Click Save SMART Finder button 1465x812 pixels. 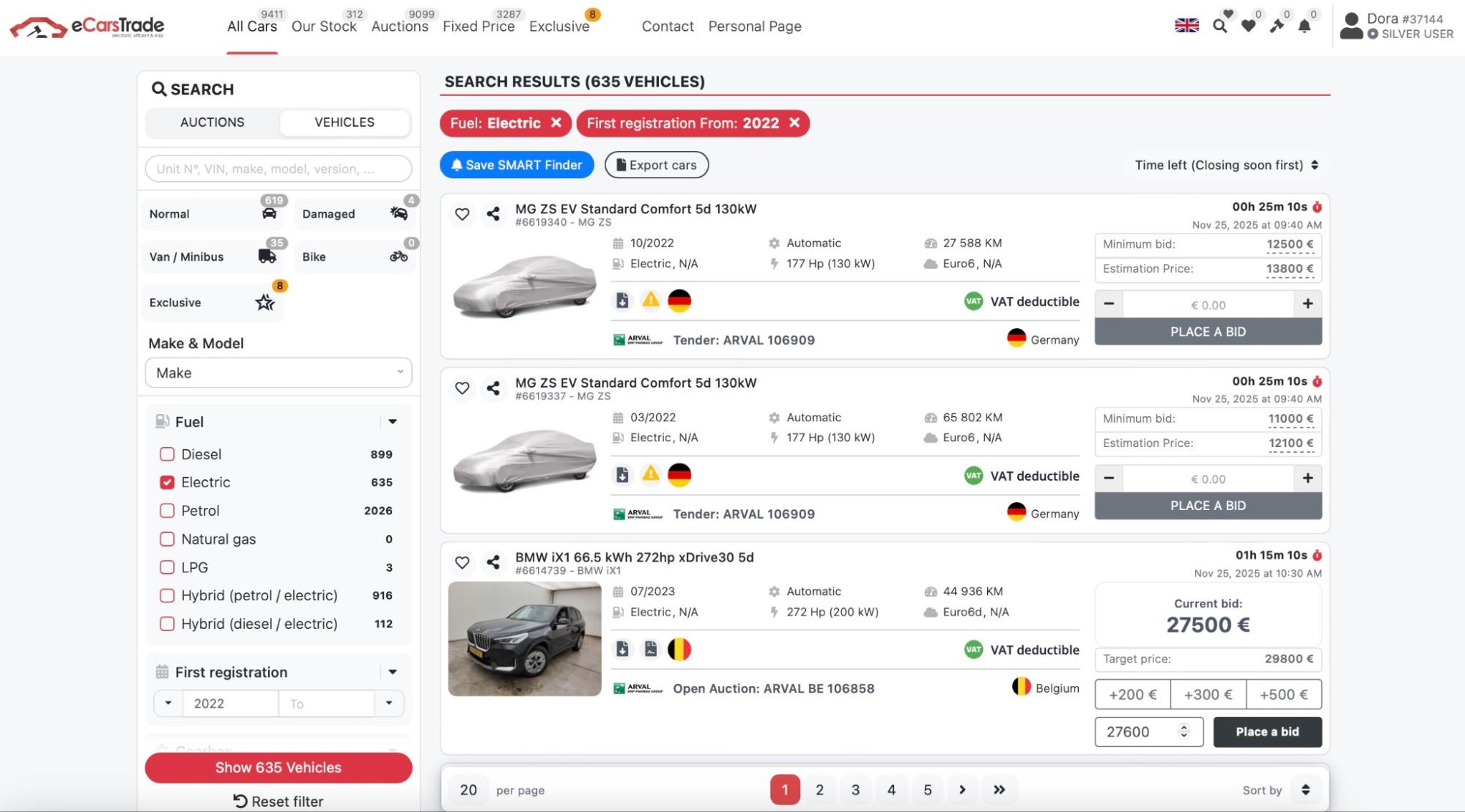click(517, 166)
